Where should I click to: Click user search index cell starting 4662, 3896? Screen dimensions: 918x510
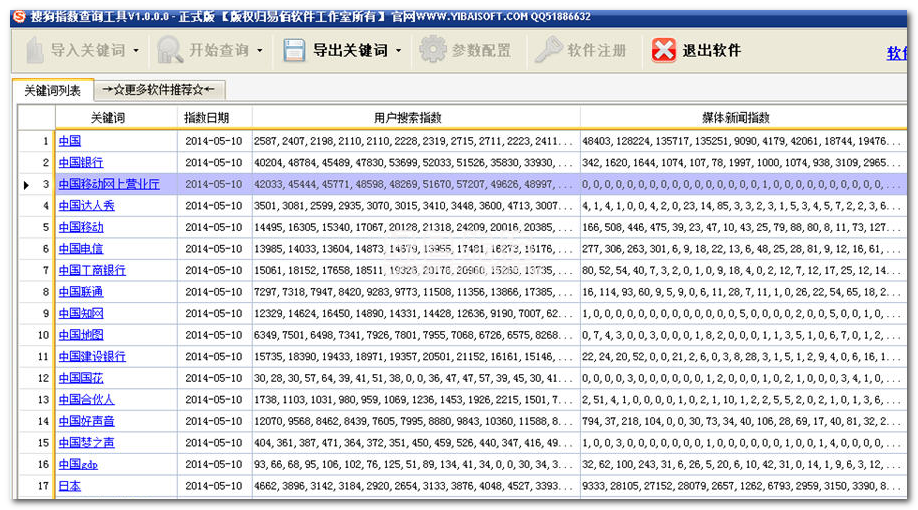(416, 486)
